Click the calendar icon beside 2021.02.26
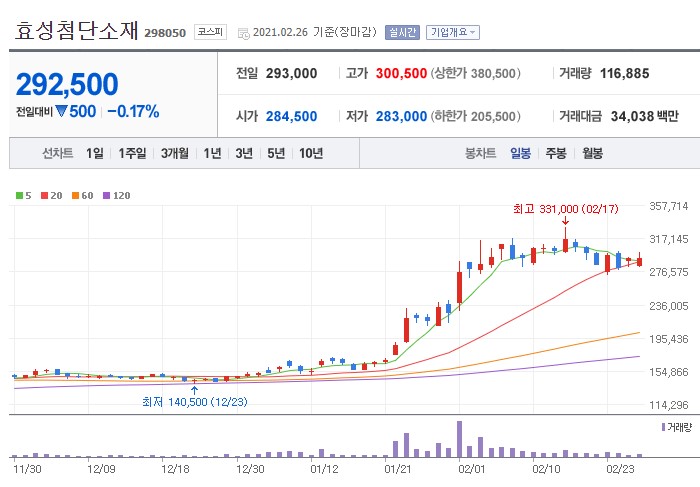This screenshot has width=700, height=487. [244, 33]
